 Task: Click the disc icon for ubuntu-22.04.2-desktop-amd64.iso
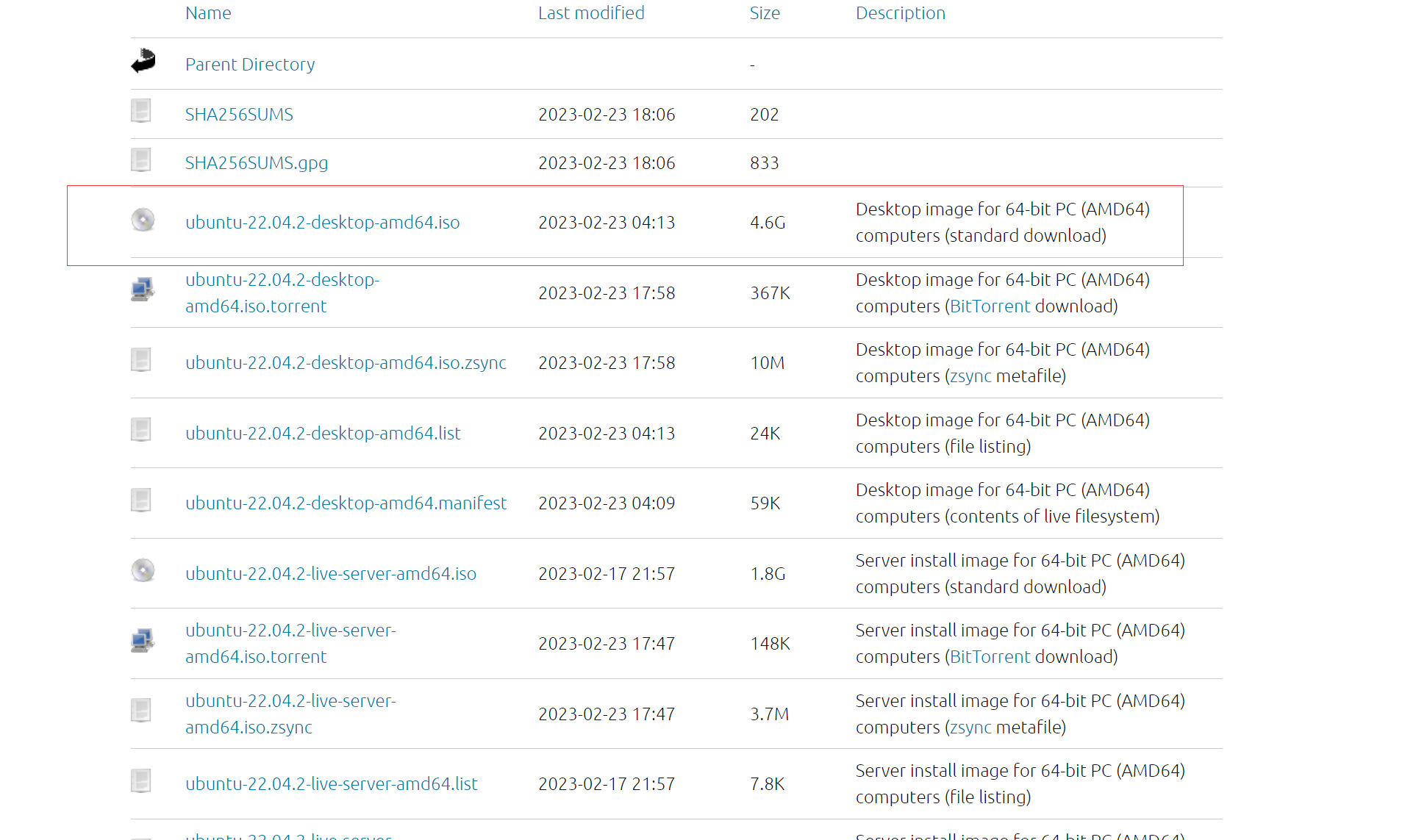pyautogui.click(x=143, y=220)
